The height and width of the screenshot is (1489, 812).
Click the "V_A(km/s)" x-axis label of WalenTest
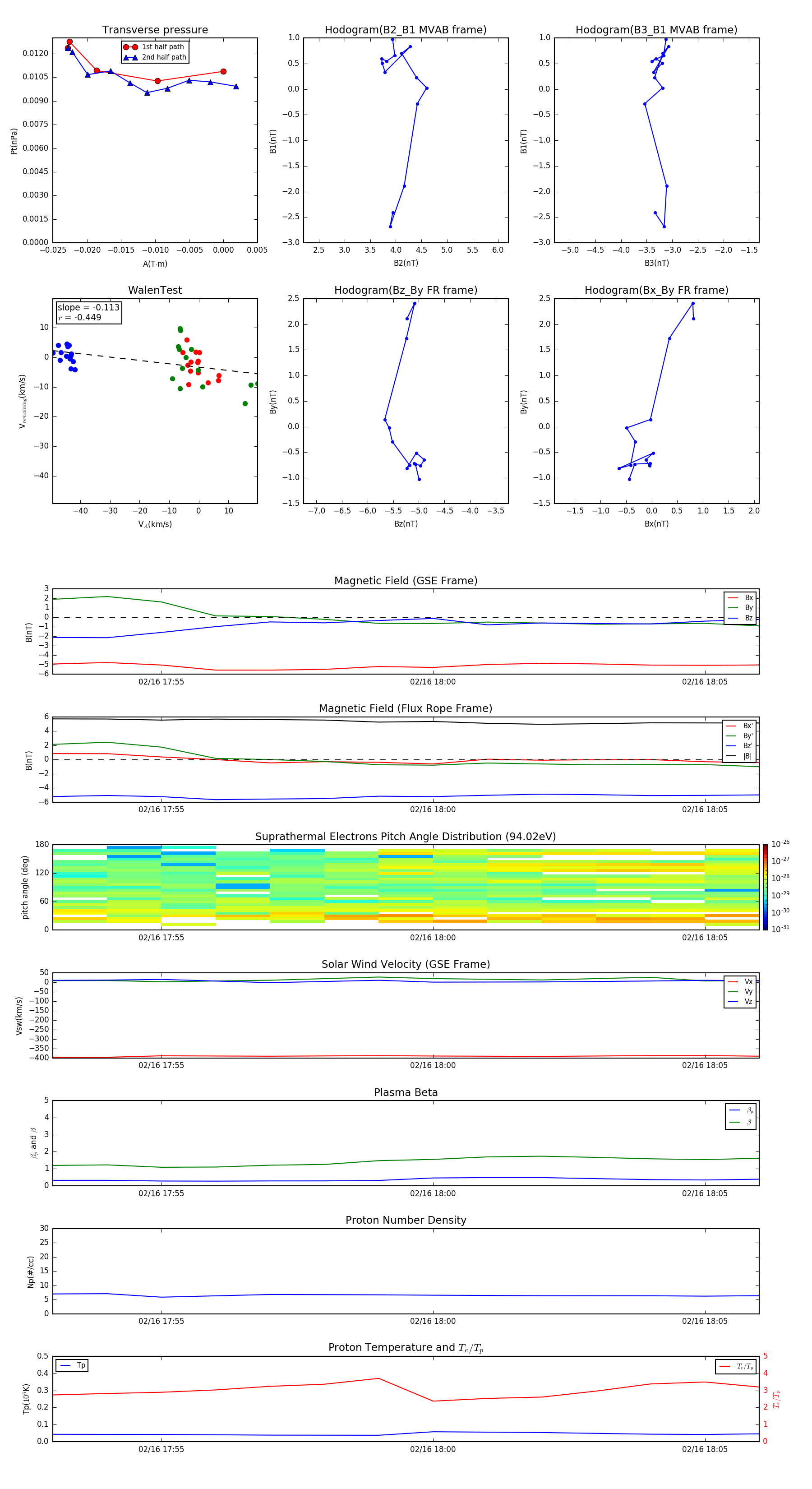155,524
